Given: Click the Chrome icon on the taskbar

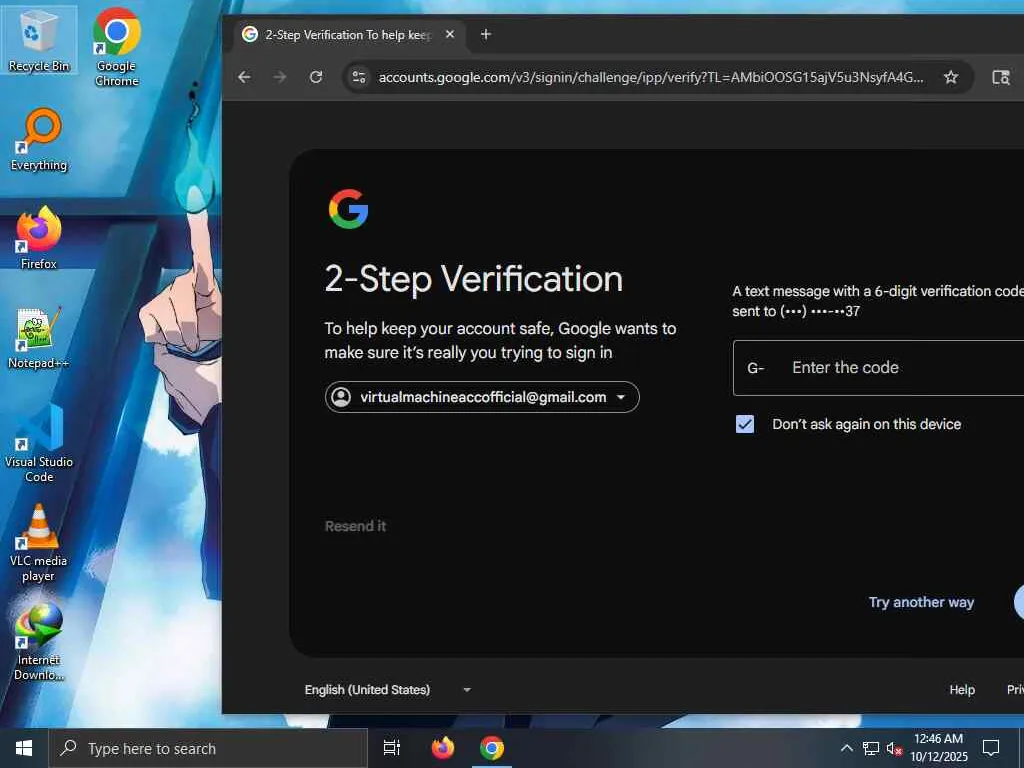Looking at the screenshot, I should click(x=491, y=748).
